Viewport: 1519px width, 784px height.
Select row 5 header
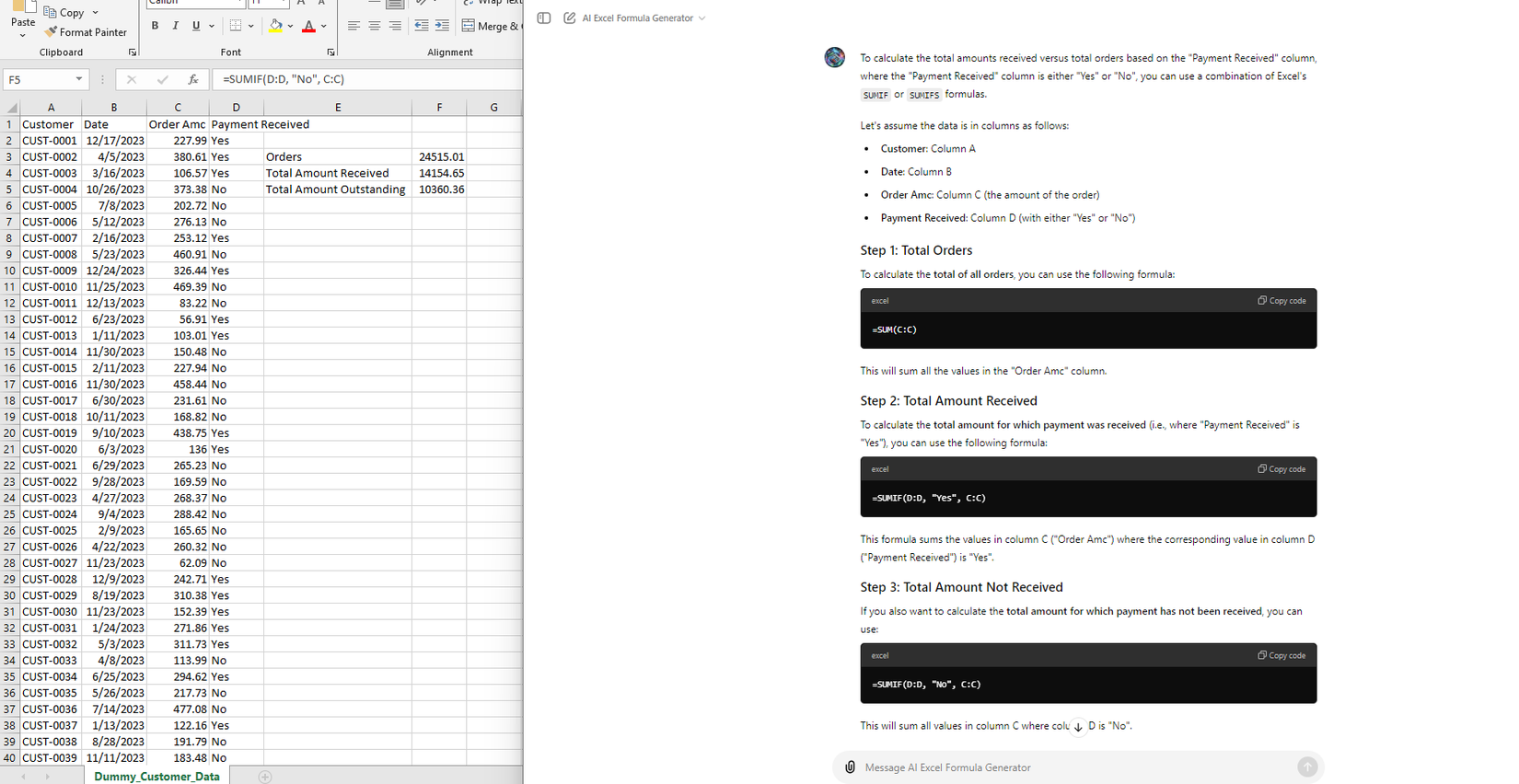pos(9,190)
